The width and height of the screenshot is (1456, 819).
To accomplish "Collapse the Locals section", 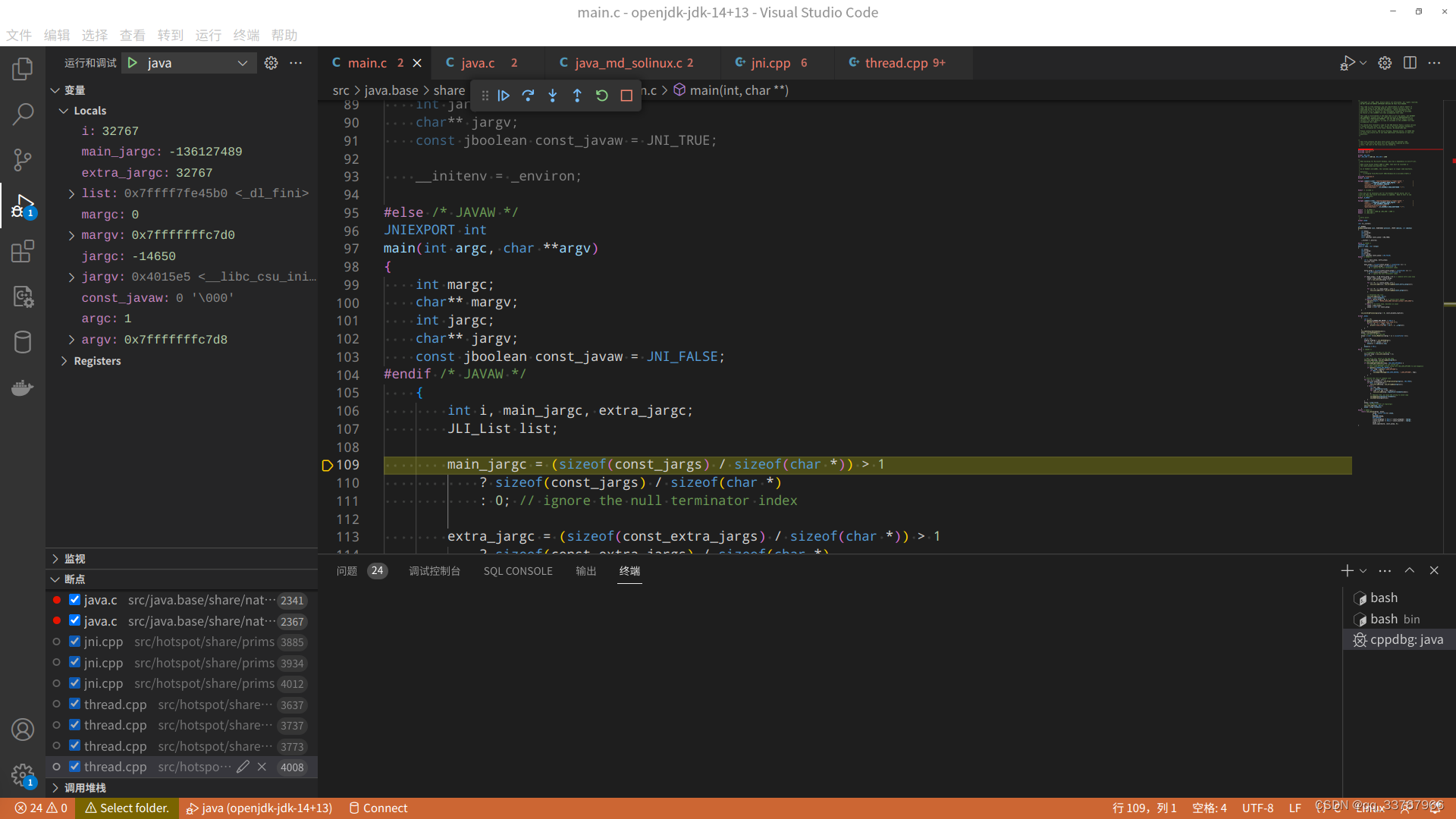I will [x=64, y=110].
